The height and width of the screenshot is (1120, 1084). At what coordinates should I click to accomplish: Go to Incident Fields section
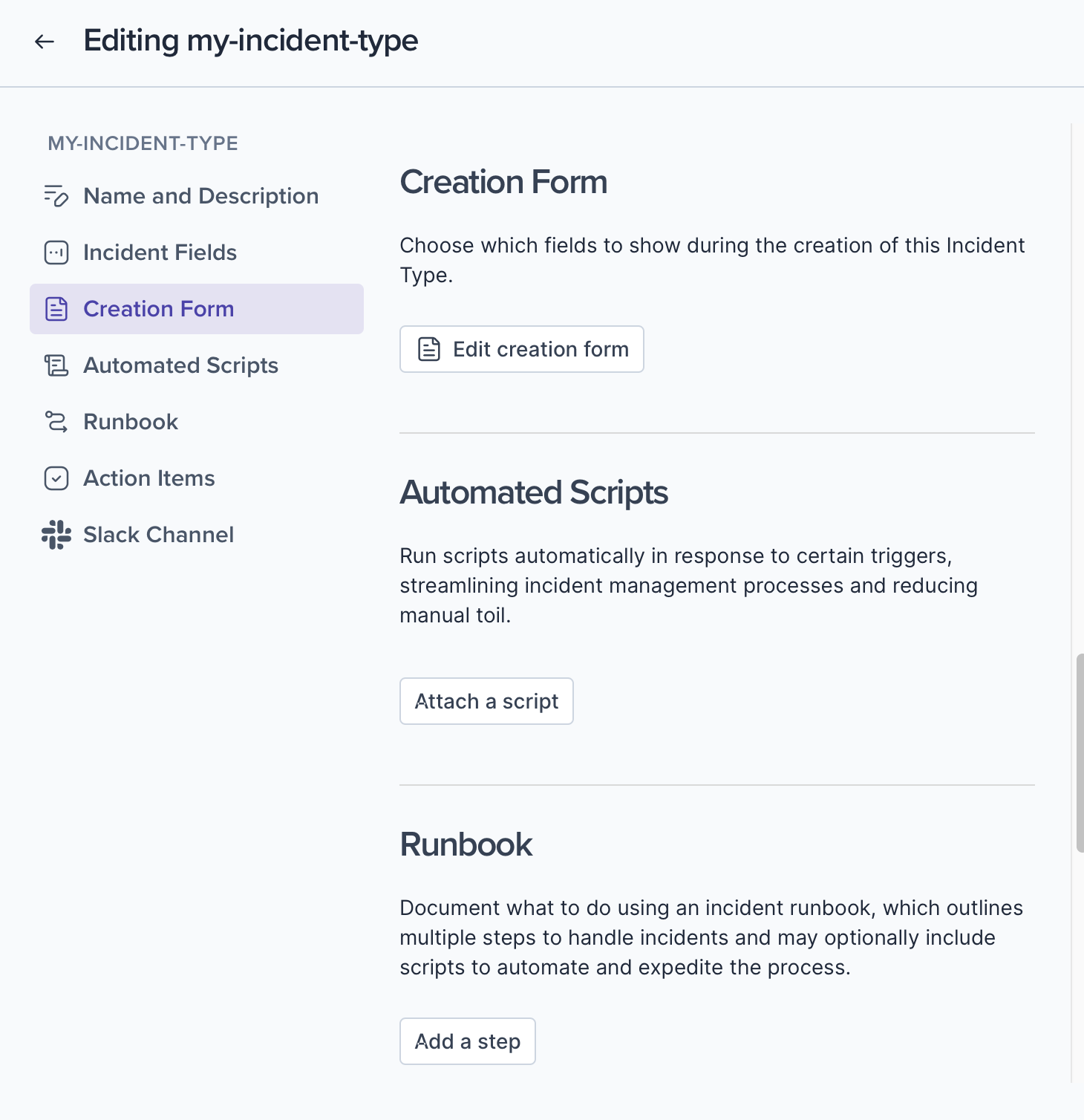(x=160, y=253)
